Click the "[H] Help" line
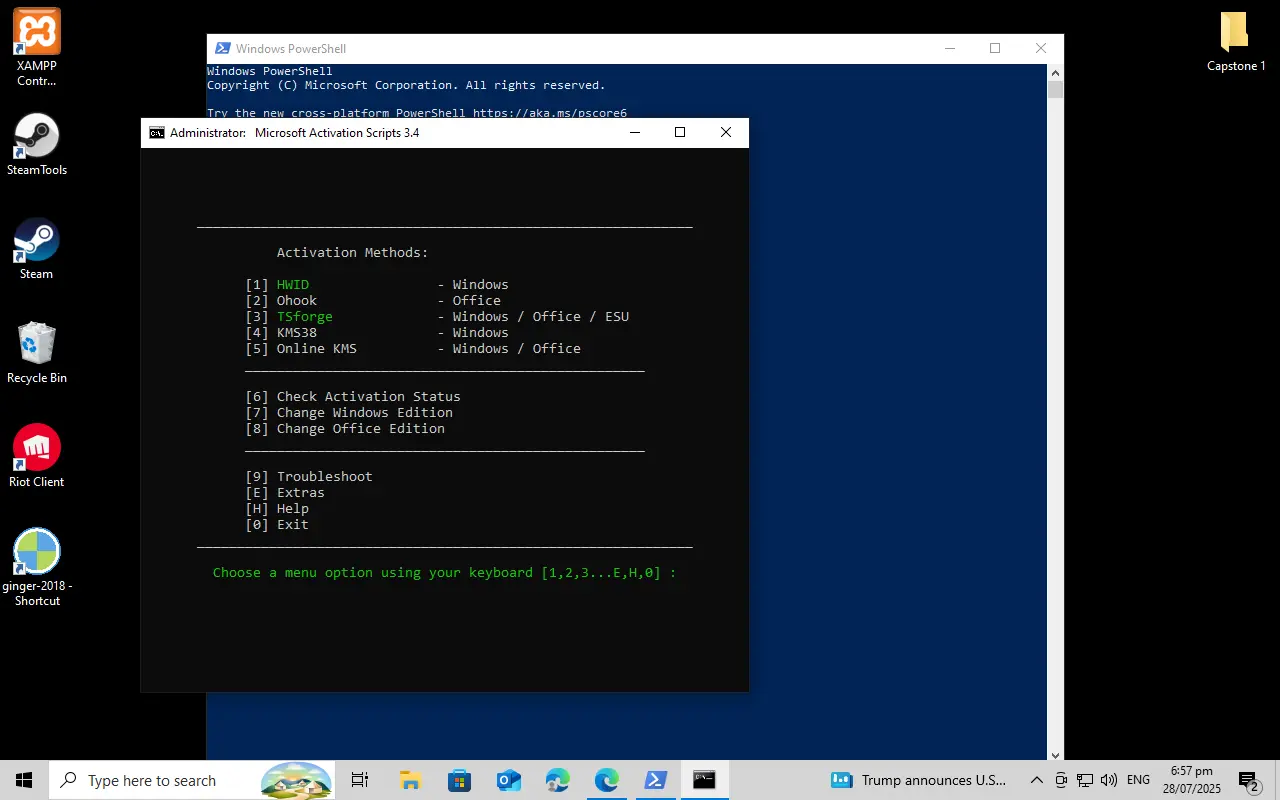Viewport: 1280px width, 800px height. (277, 509)
